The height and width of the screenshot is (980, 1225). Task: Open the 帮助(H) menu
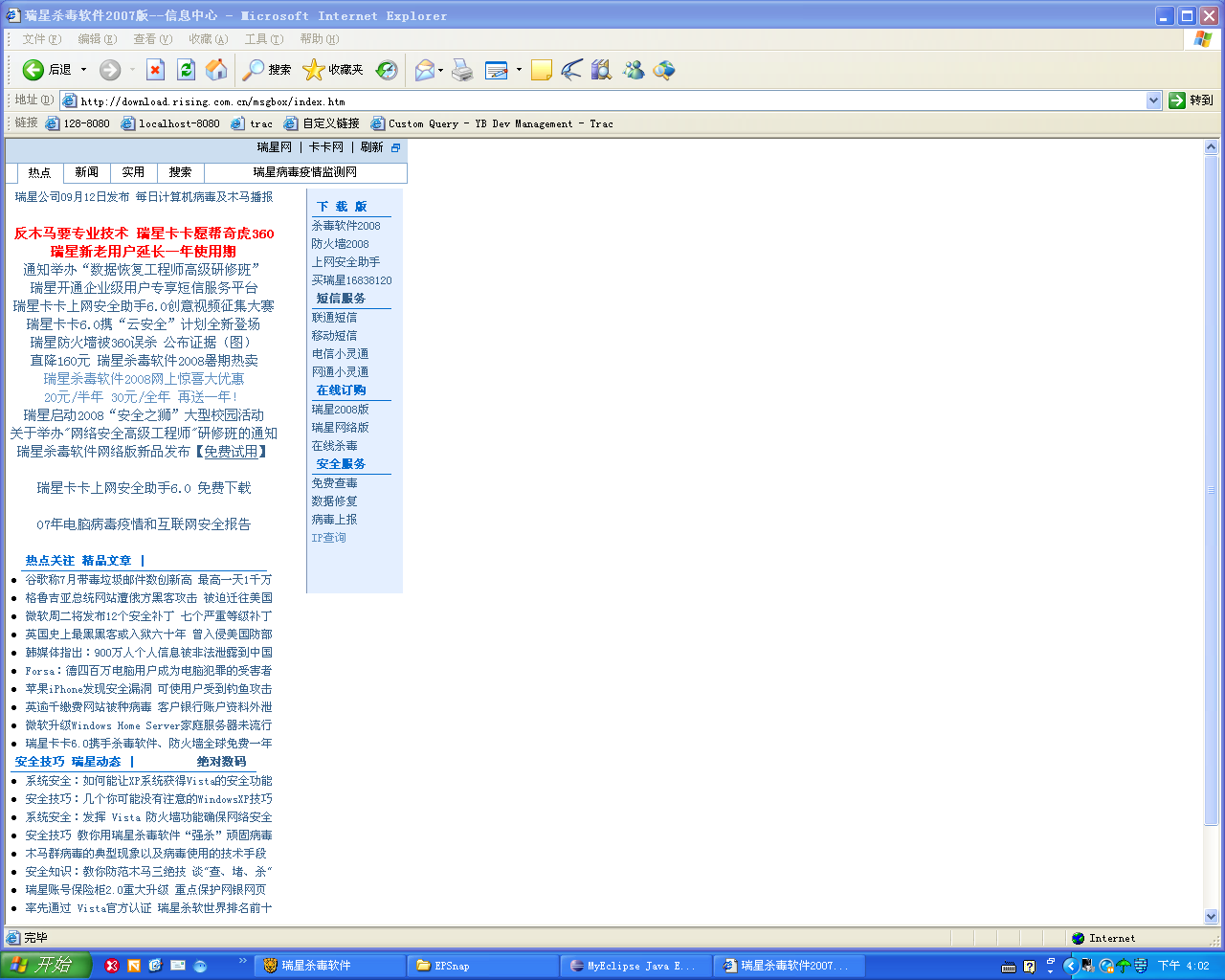(319, 39)
